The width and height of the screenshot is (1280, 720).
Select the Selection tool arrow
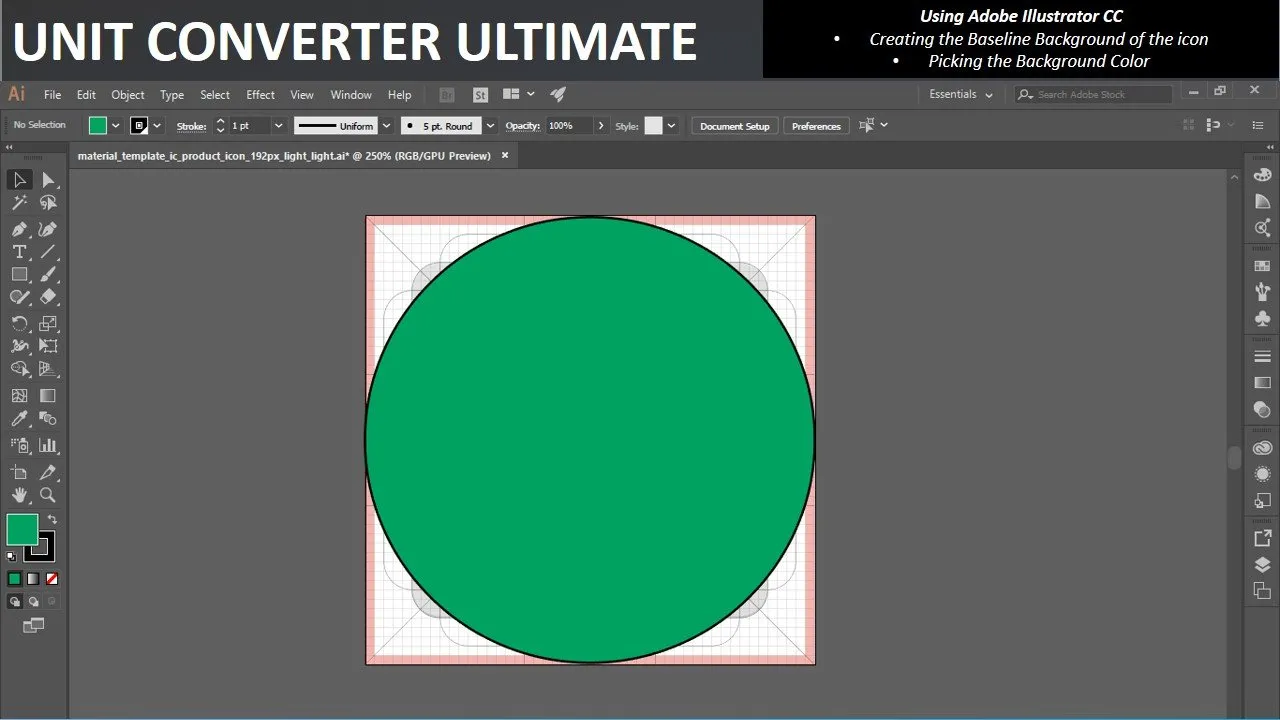[x=19, y=180]
